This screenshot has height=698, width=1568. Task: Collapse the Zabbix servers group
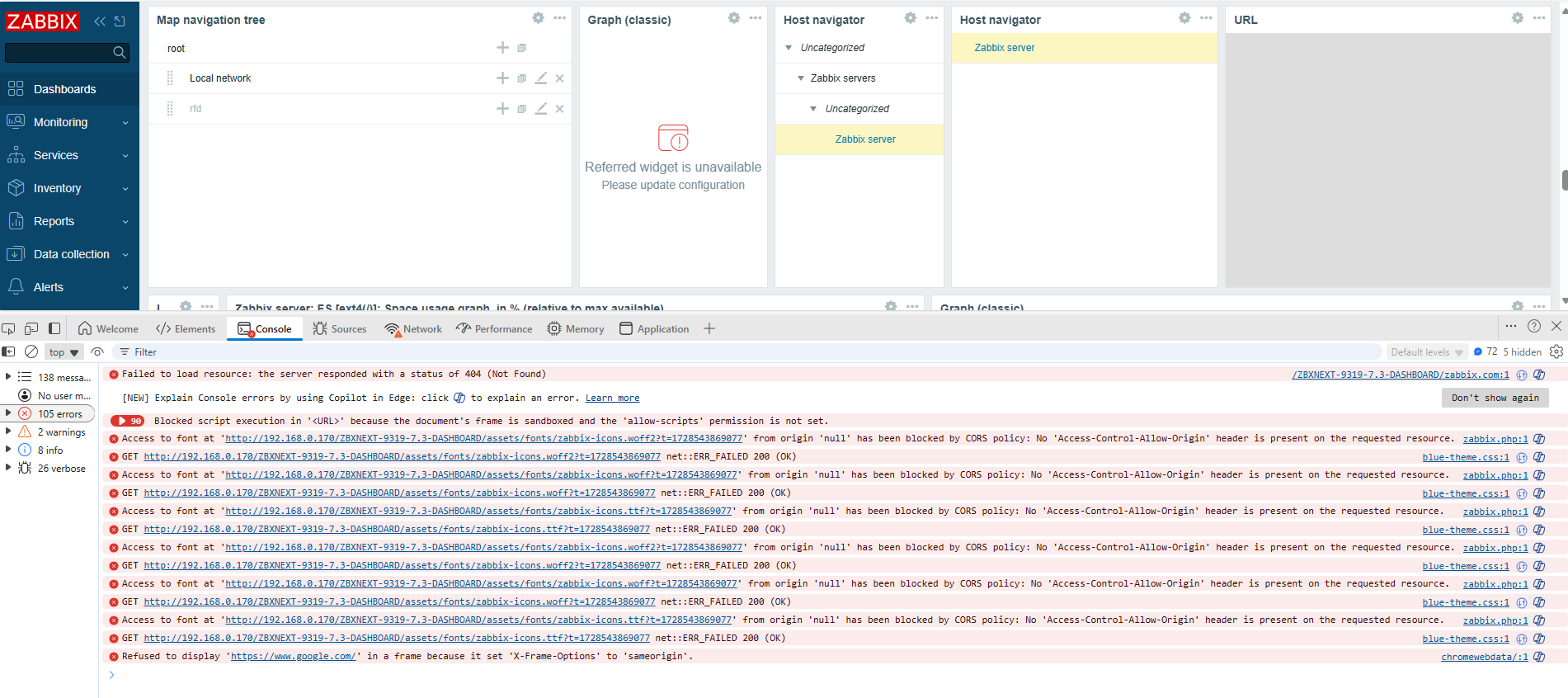(800, 78)
